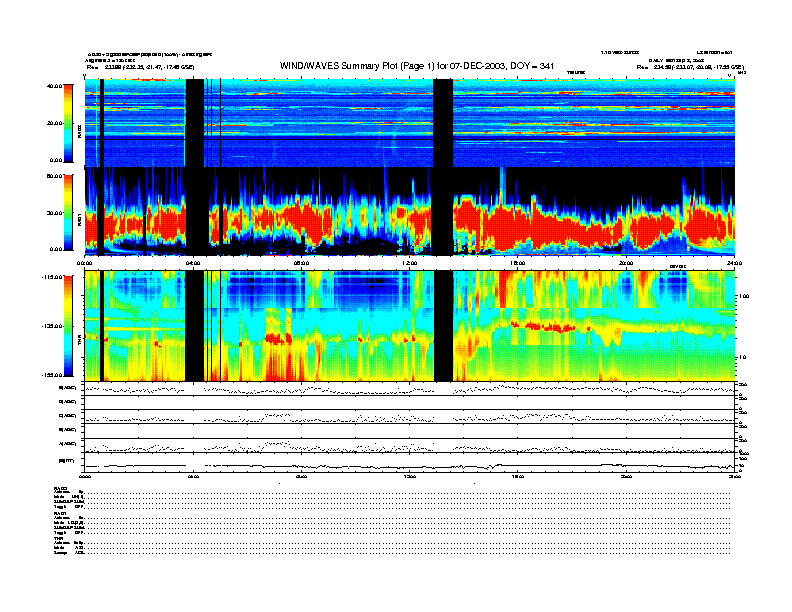Image resolution: width=792 pixels, height=612 pixels.
Task: Click the 10 frequency tick right of the TNR panel
Action: click(743, 357)
